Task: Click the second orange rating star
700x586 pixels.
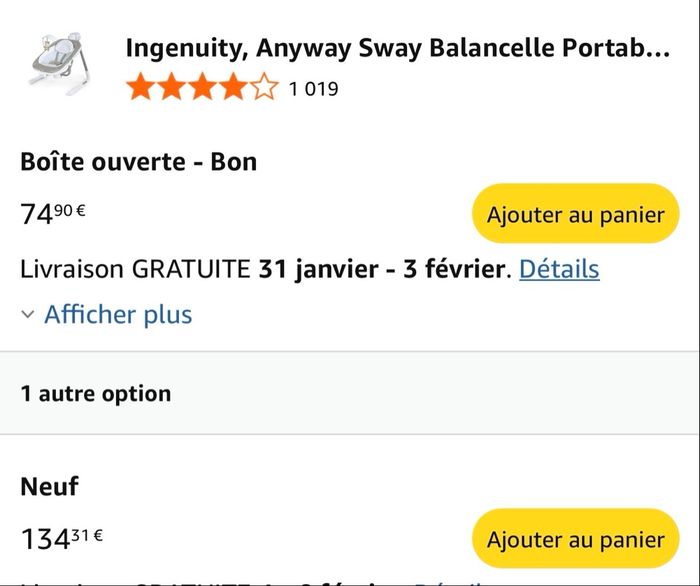Action: click(171, 89)
